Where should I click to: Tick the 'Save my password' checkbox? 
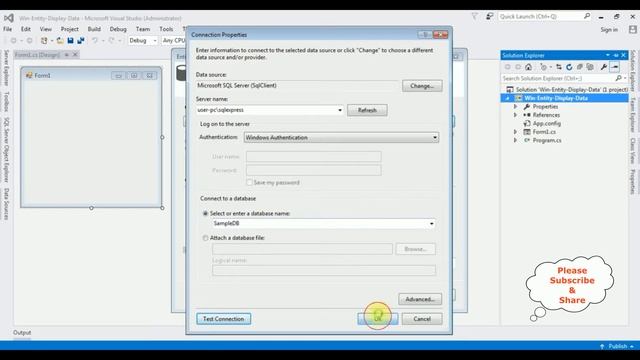(249, 182)
